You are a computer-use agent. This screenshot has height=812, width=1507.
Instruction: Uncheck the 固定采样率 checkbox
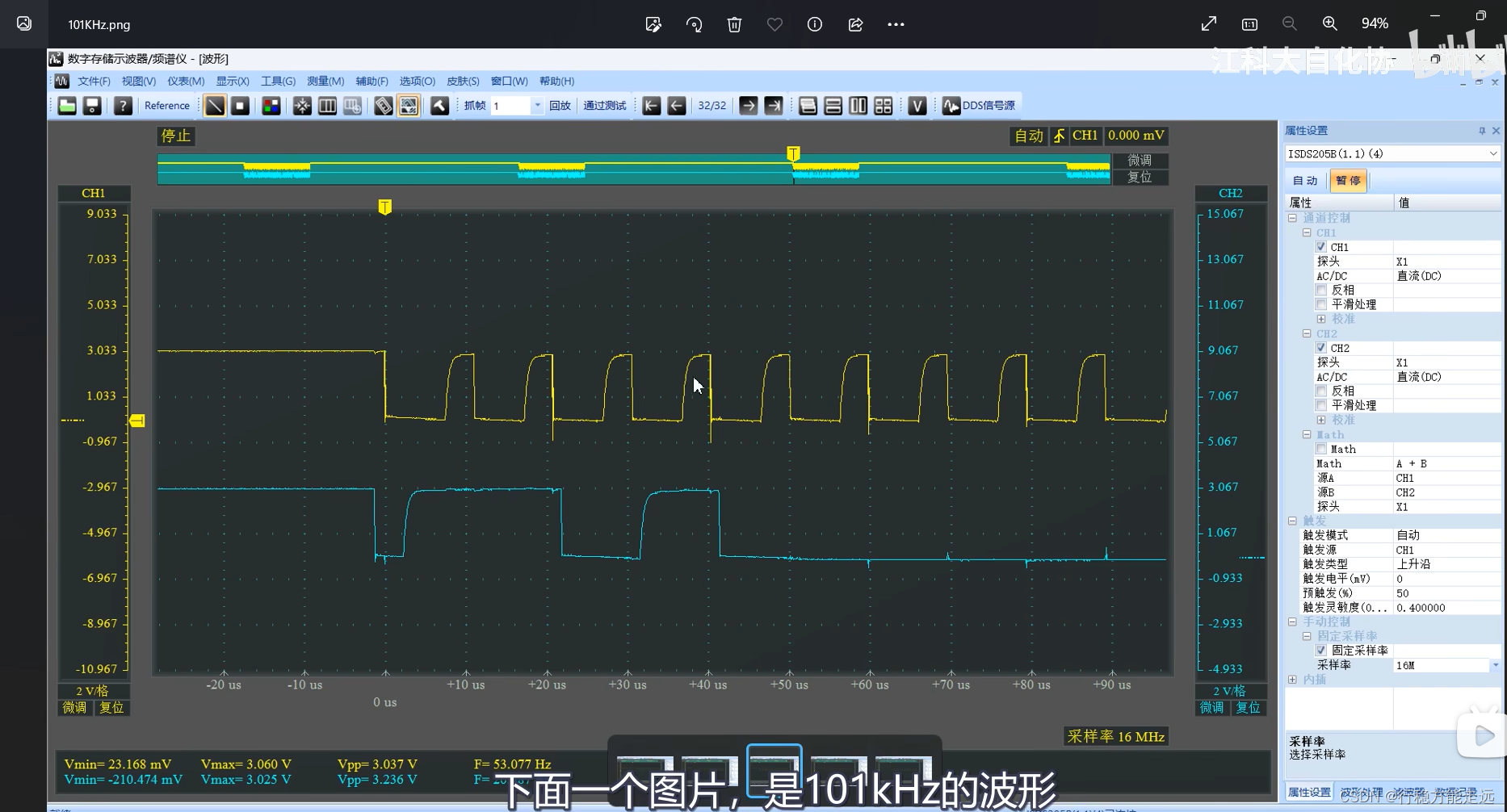click(1321, 651)
